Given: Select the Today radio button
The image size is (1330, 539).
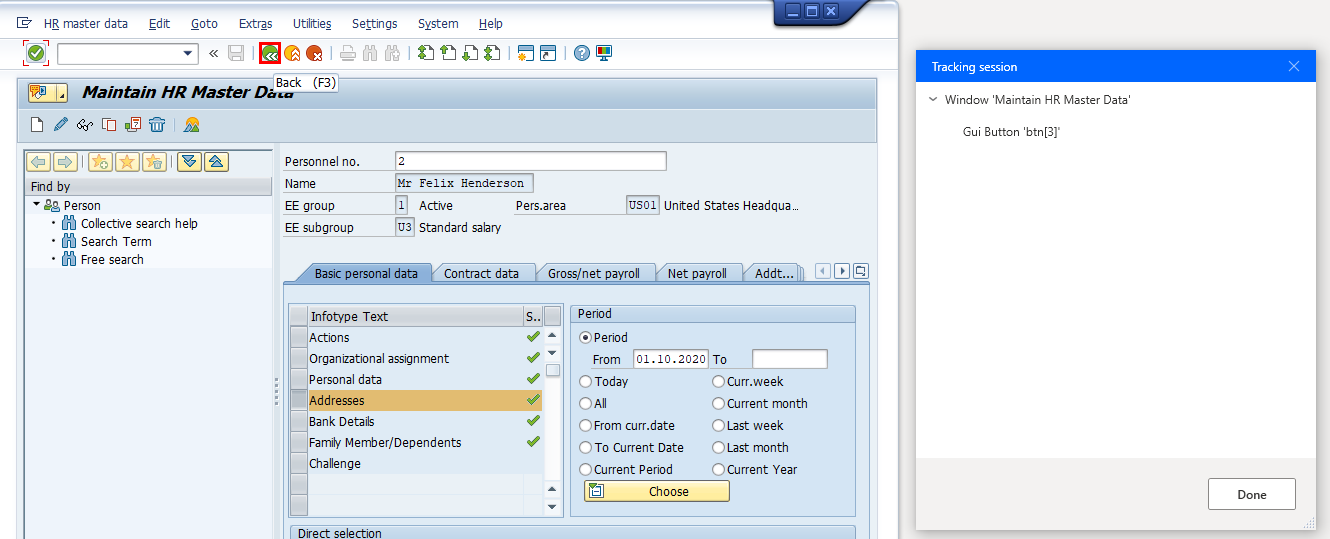Looking at the screenshot, I should [x=586, y=381].
